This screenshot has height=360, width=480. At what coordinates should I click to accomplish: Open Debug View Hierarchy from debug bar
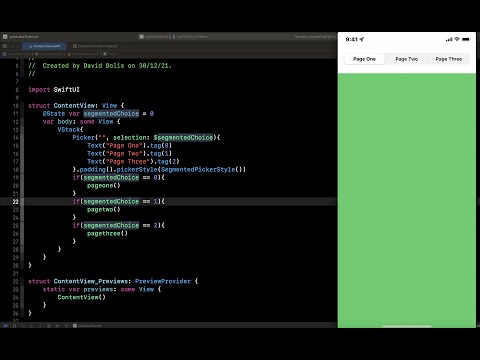[x=49, y=326]
